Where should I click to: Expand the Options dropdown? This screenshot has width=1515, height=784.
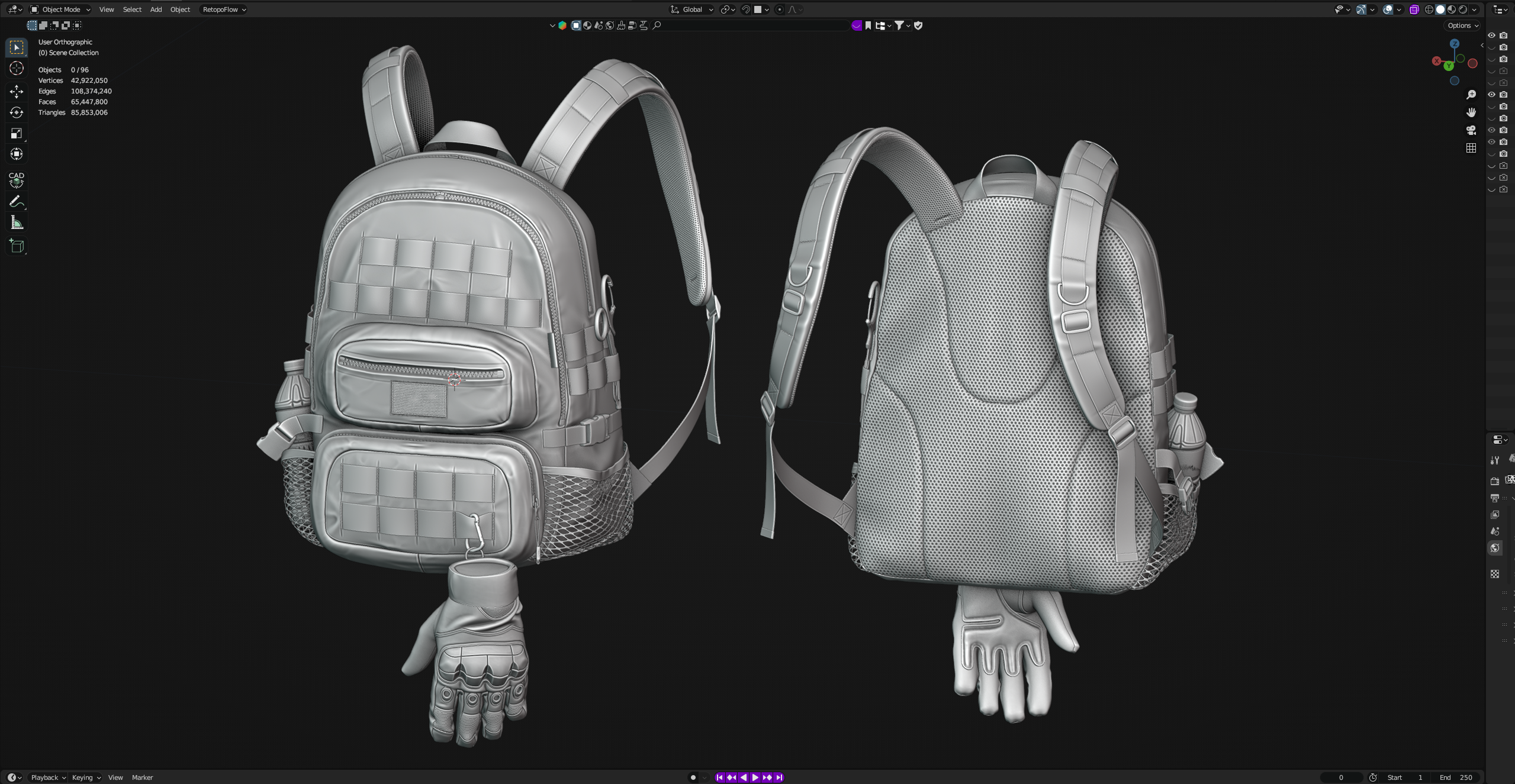1462,25
